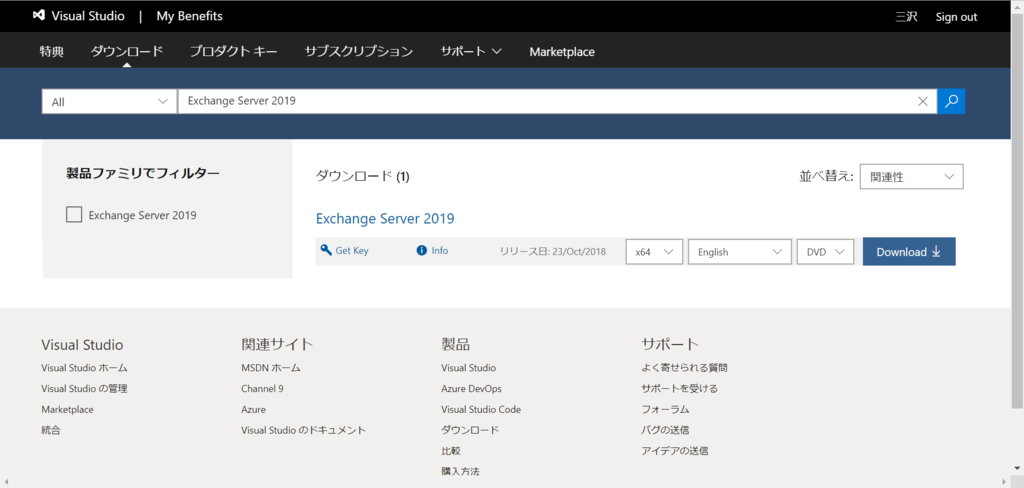Click the magnifier search button
The height and width of the screenshot is (488, 1024).
click(x=952, y=101)
